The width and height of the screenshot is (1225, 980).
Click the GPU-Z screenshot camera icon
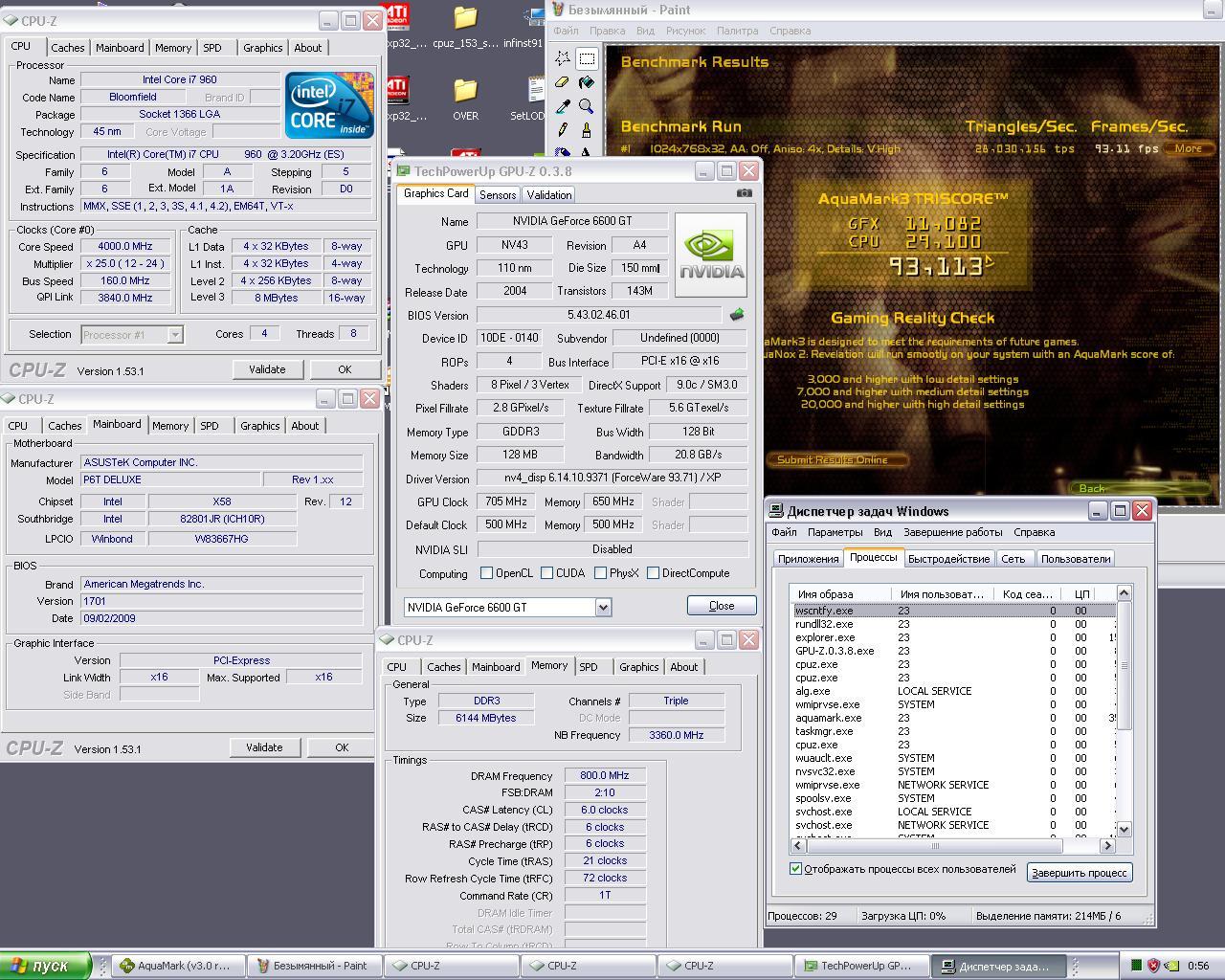pos(744,193)
